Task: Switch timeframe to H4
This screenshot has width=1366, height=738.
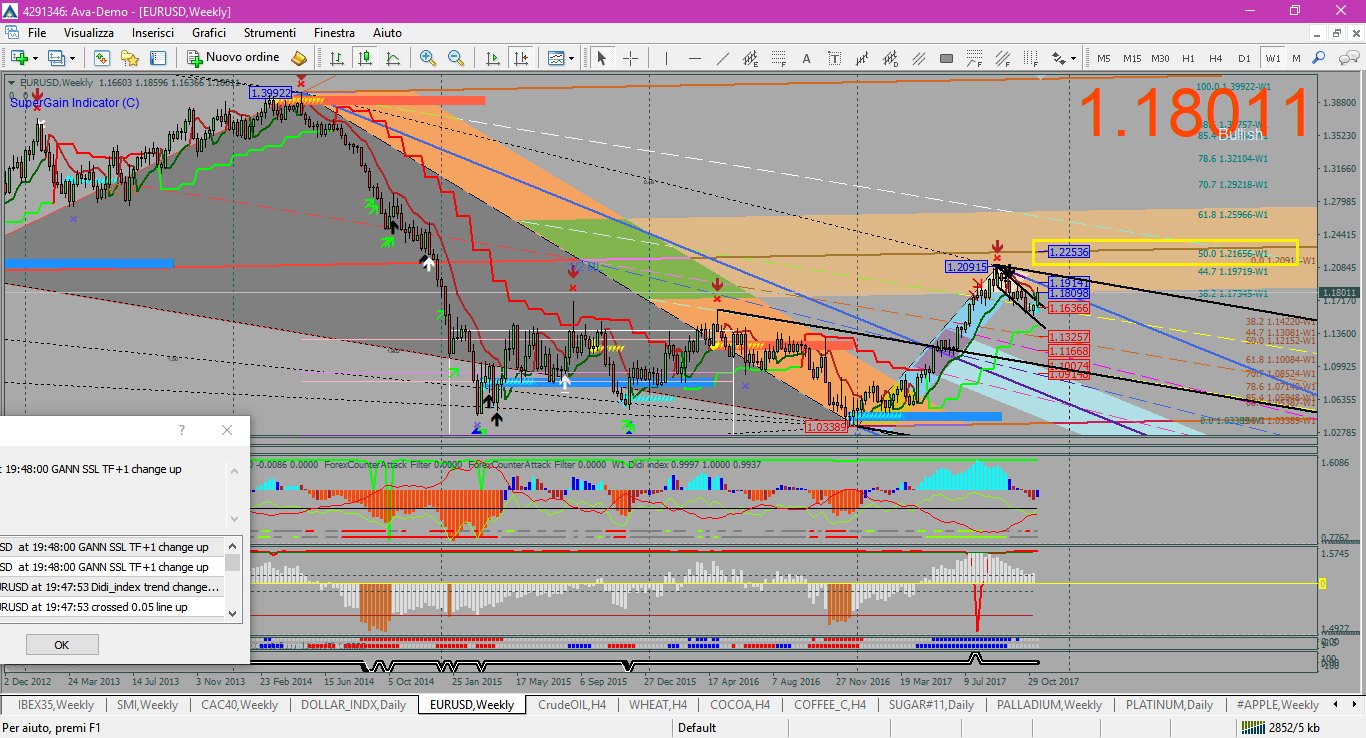Action: coord(1216,58)
